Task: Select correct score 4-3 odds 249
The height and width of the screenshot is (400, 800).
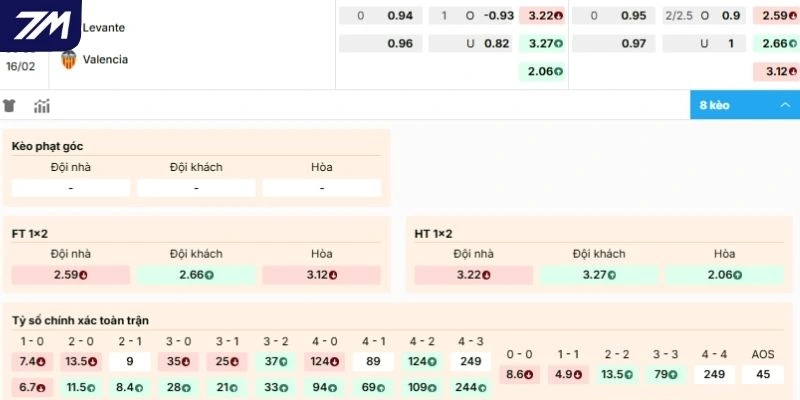Action: pyautogui.click(x=470, y=361)
